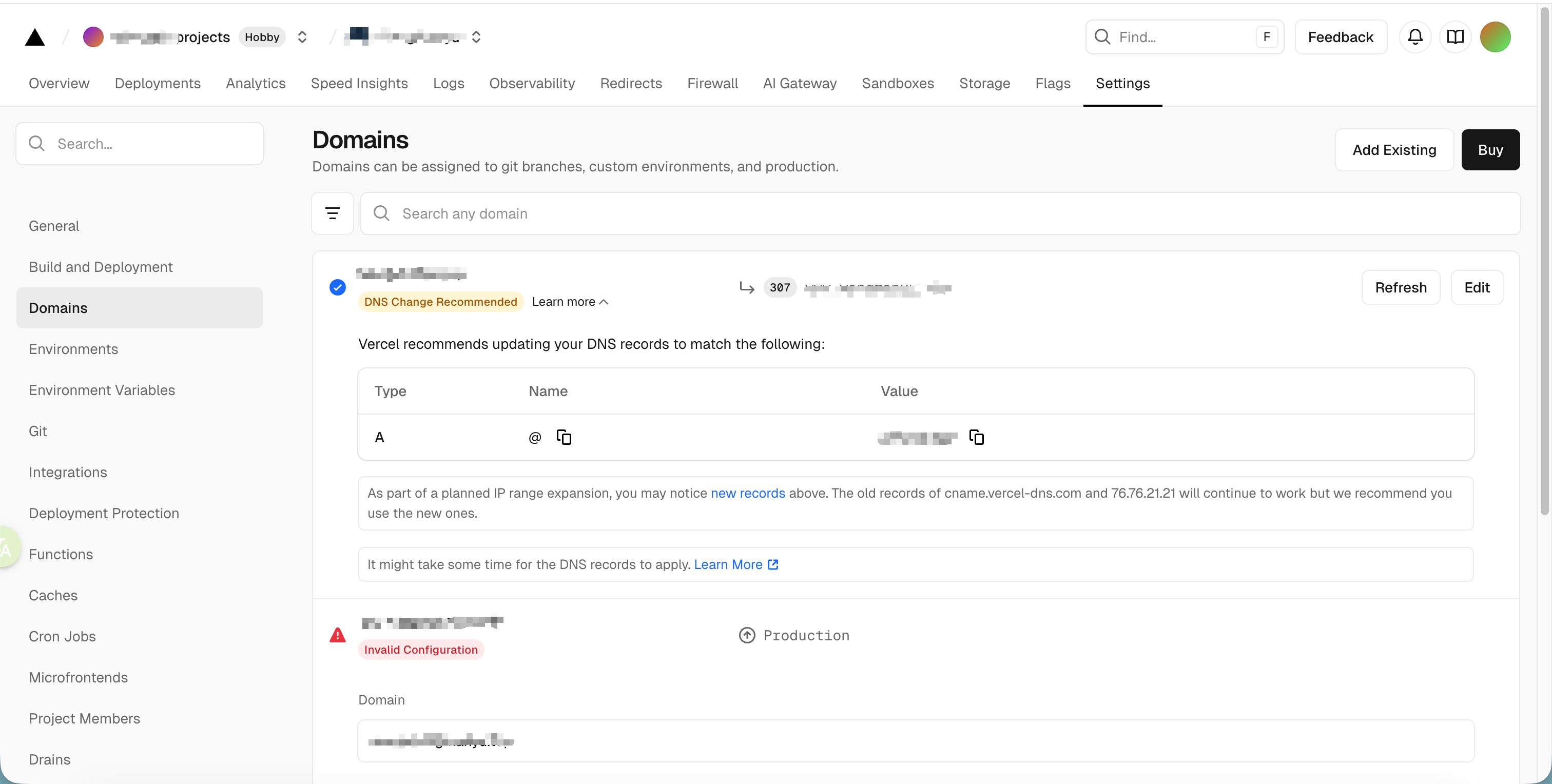
Task: Copy the A record value
Action: [x=976, y=437]
